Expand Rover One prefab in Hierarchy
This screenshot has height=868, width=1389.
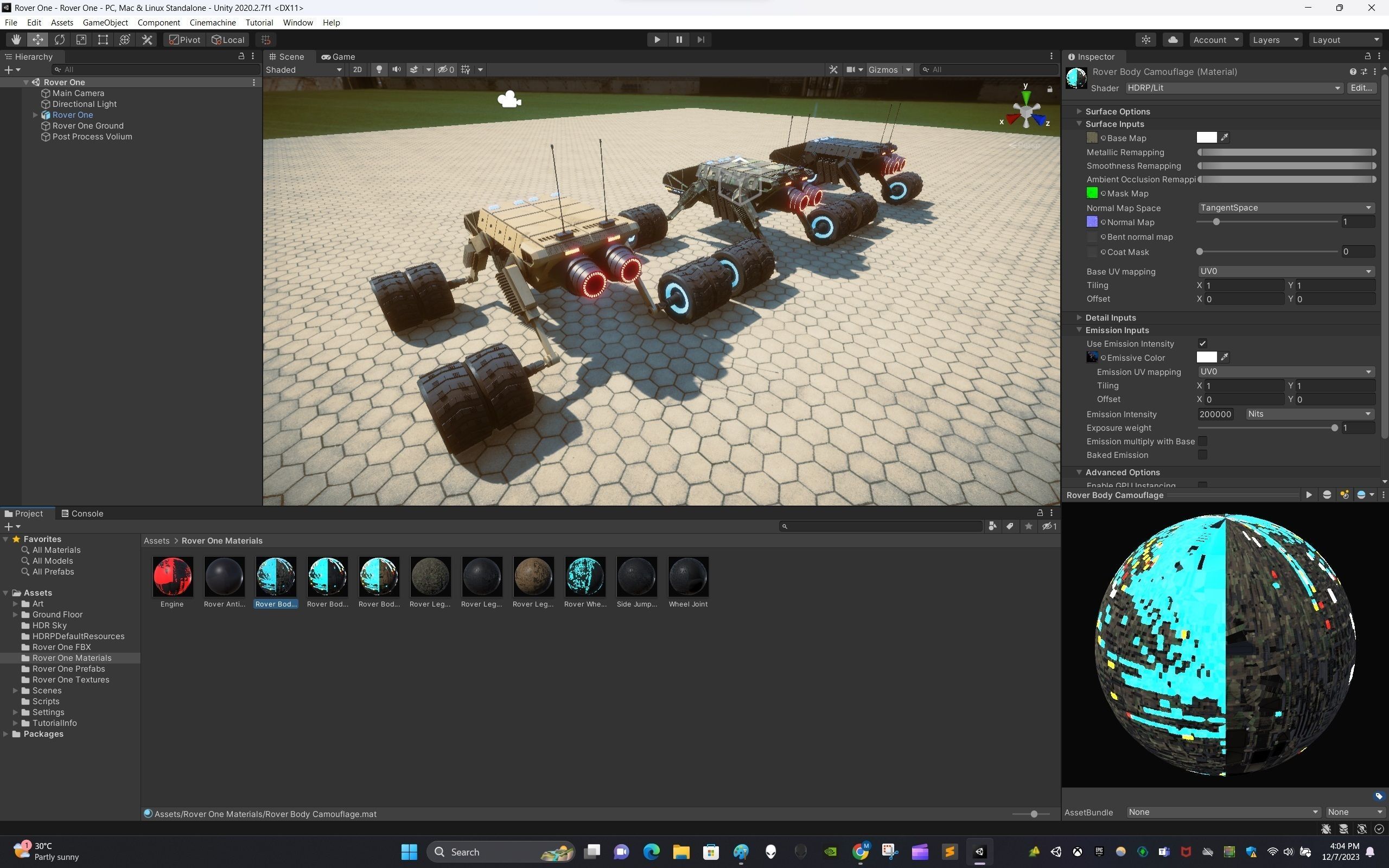(x=35, y=115)
